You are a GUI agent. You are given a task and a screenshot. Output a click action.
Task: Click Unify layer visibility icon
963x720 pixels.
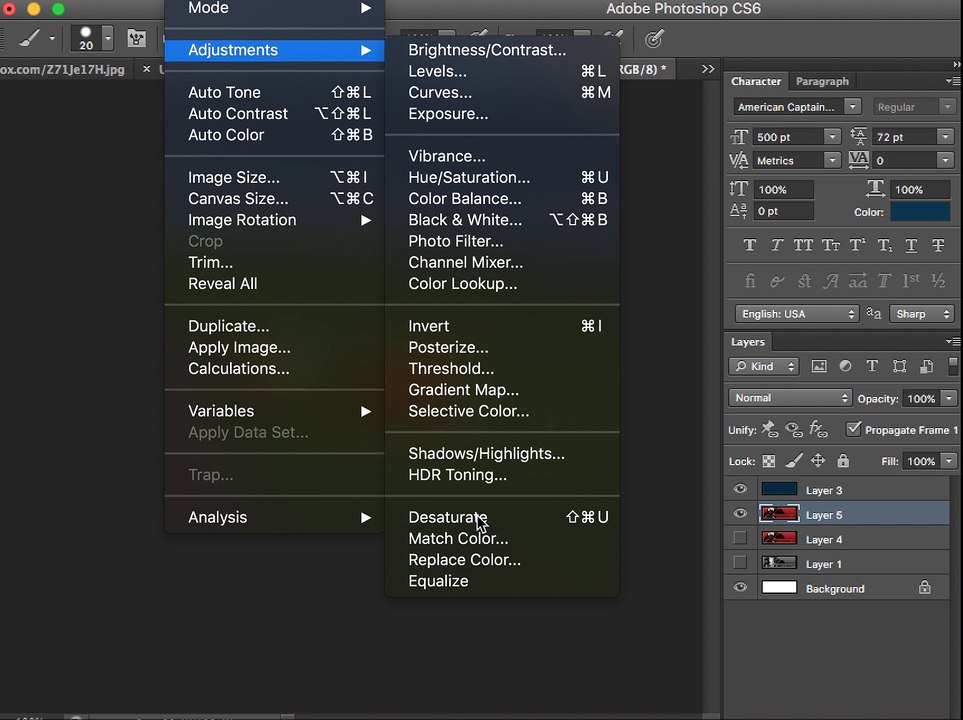tap(794, 429)
